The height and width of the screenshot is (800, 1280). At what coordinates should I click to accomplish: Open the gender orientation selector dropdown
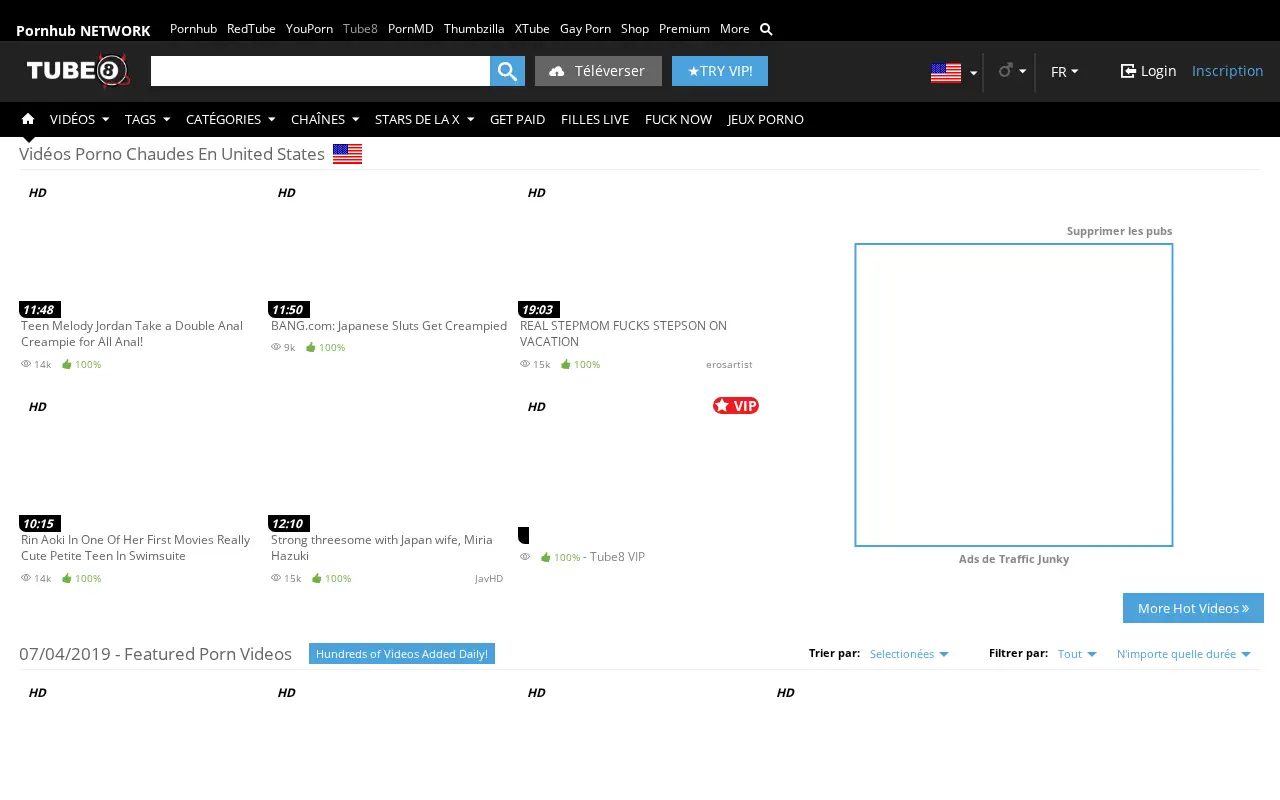click(x=1012, y=71)
